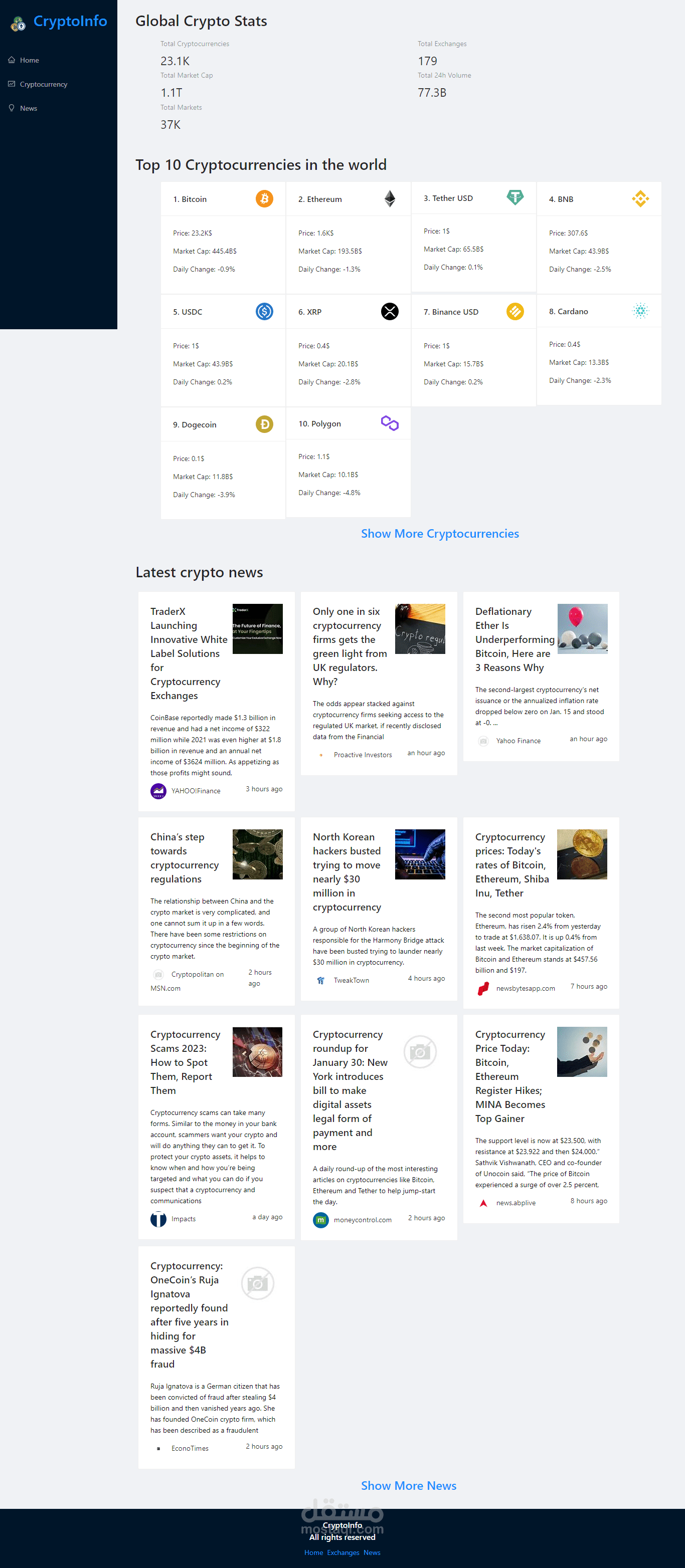This screenshot has height=1568, width=685.
Task: Select the Total Exchanges 179 value
Action: pos(427,61)
